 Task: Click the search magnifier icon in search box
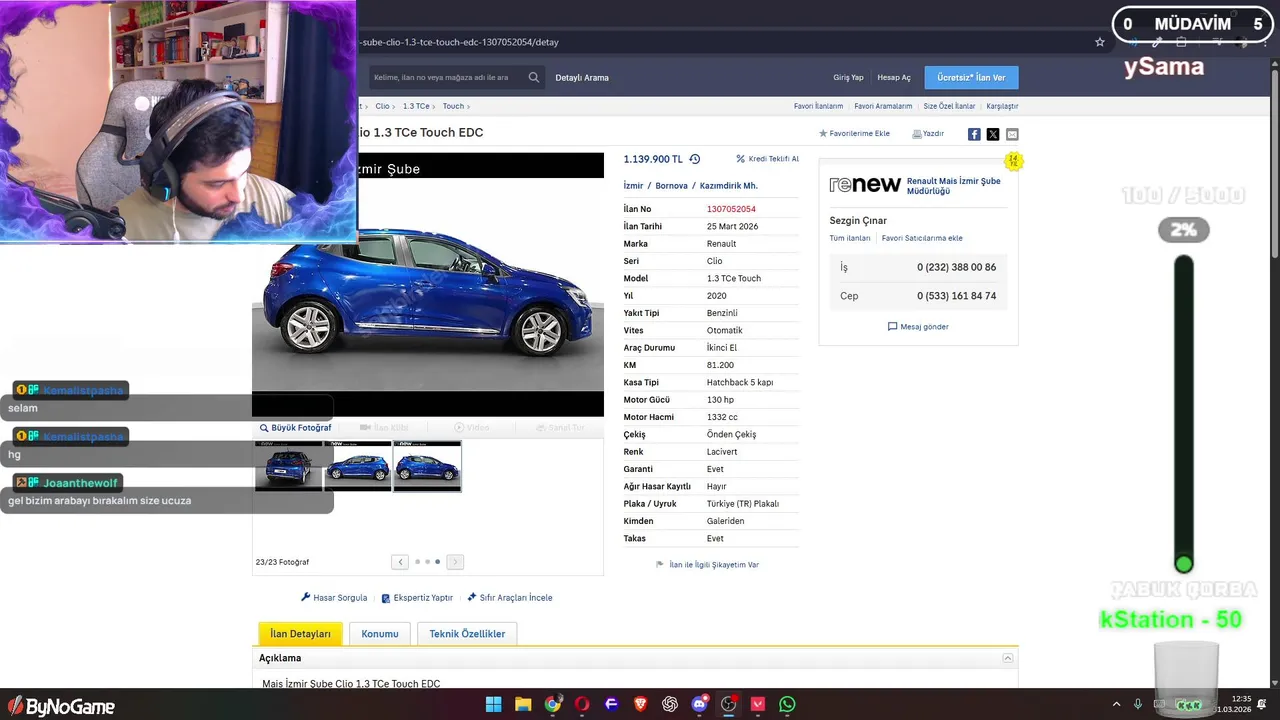tap(534, 77)
